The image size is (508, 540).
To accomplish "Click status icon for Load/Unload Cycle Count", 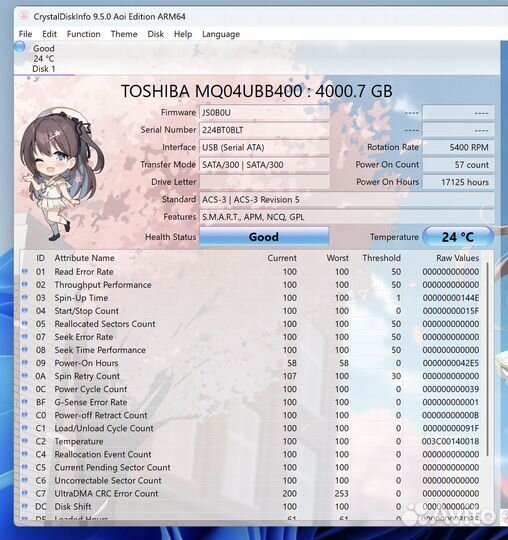I will (x=24, y=428).
